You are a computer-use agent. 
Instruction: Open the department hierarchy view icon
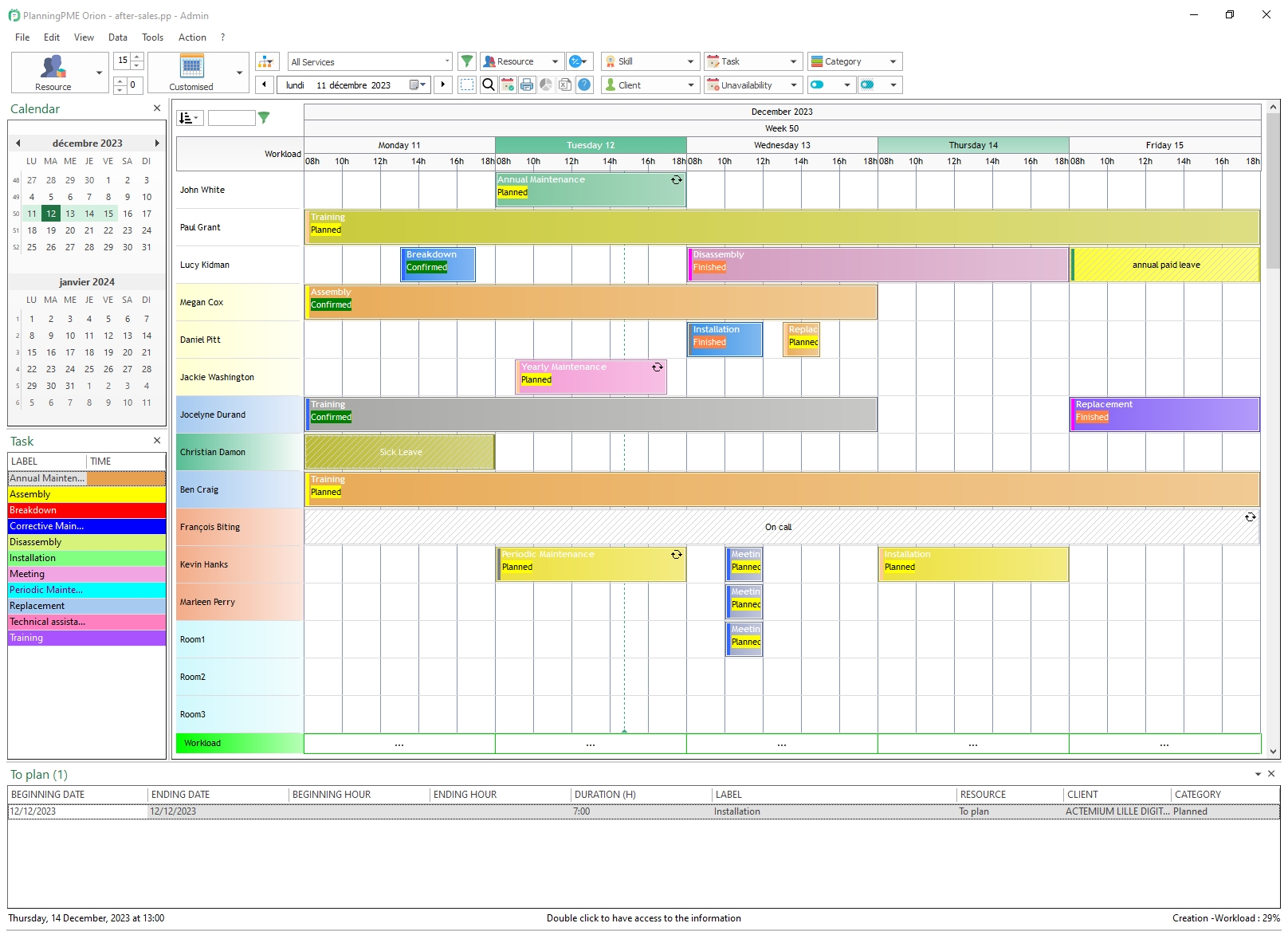[x=266, y=61]
